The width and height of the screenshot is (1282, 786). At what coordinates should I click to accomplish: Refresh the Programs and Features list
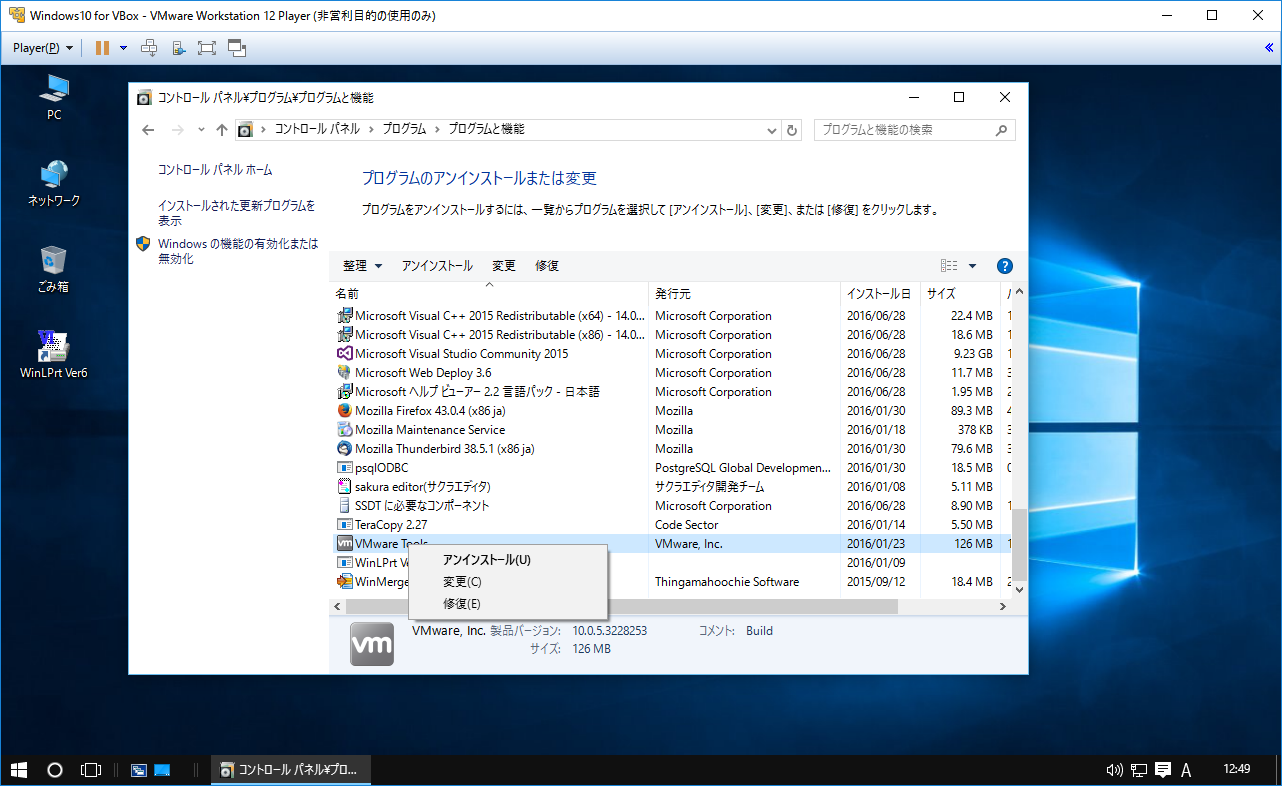point(793,130)
